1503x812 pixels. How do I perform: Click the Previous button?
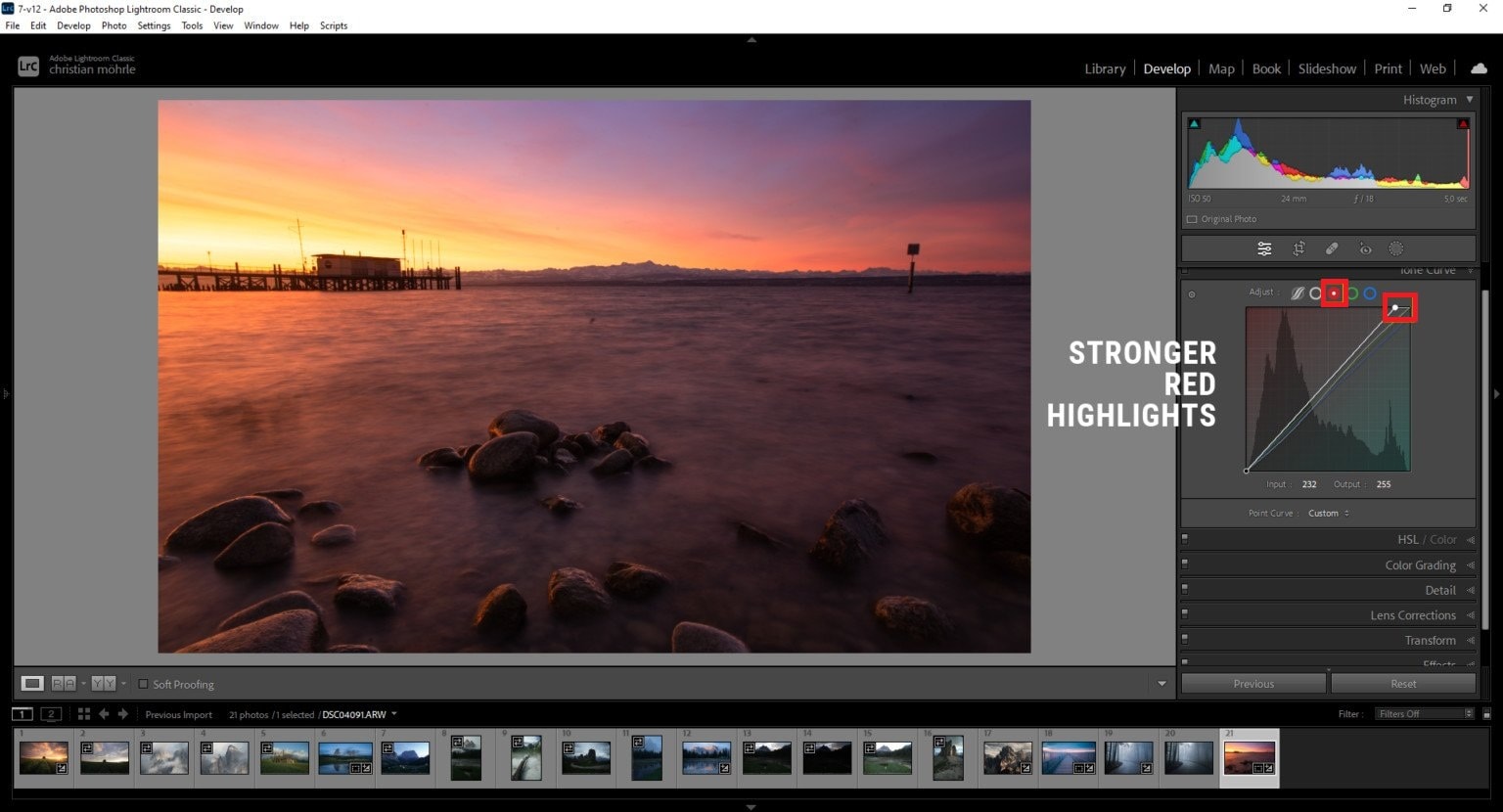tap(1253, 684)
